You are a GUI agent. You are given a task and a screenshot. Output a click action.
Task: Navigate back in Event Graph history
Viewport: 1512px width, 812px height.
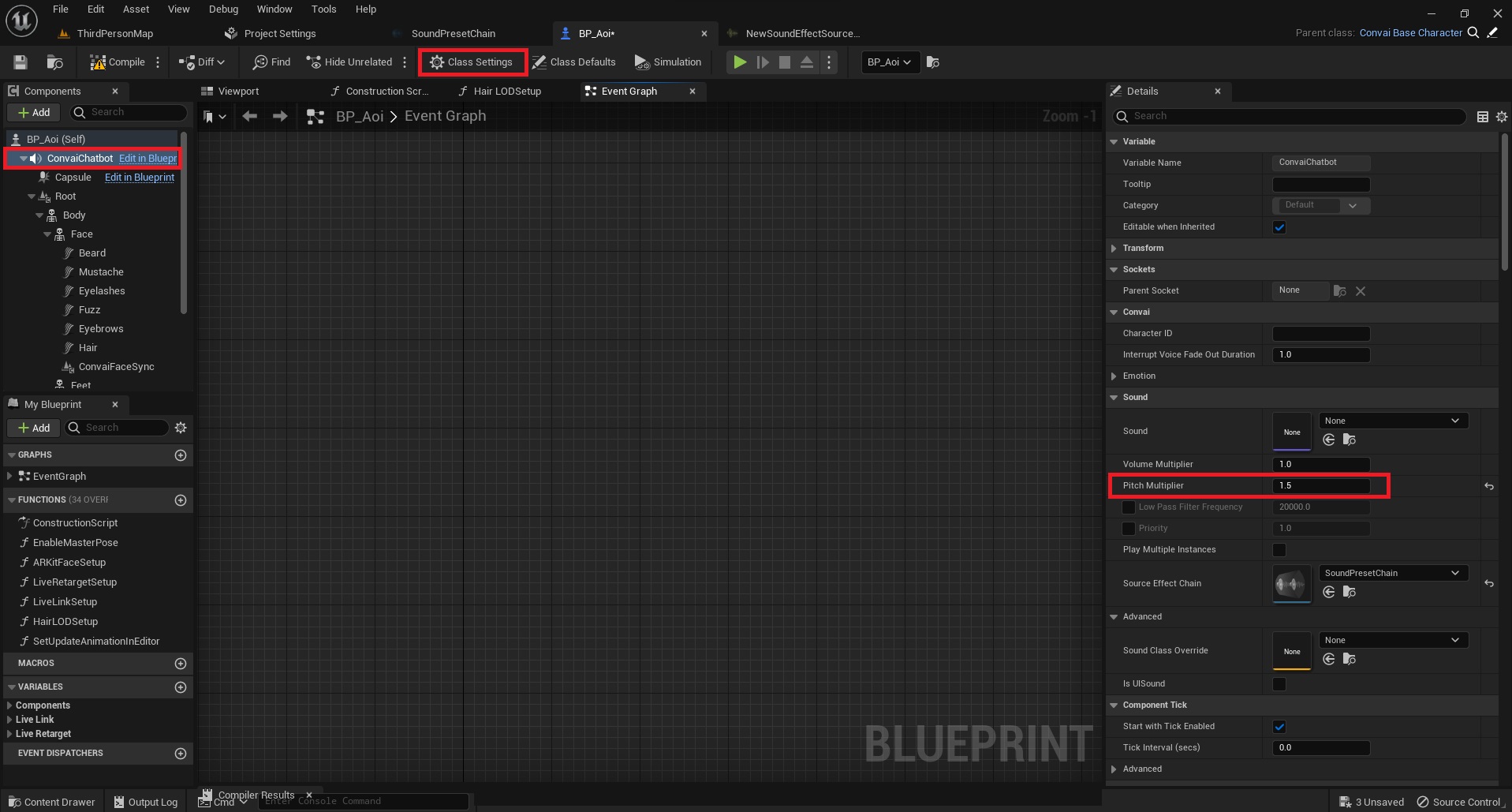click(250, 117)
